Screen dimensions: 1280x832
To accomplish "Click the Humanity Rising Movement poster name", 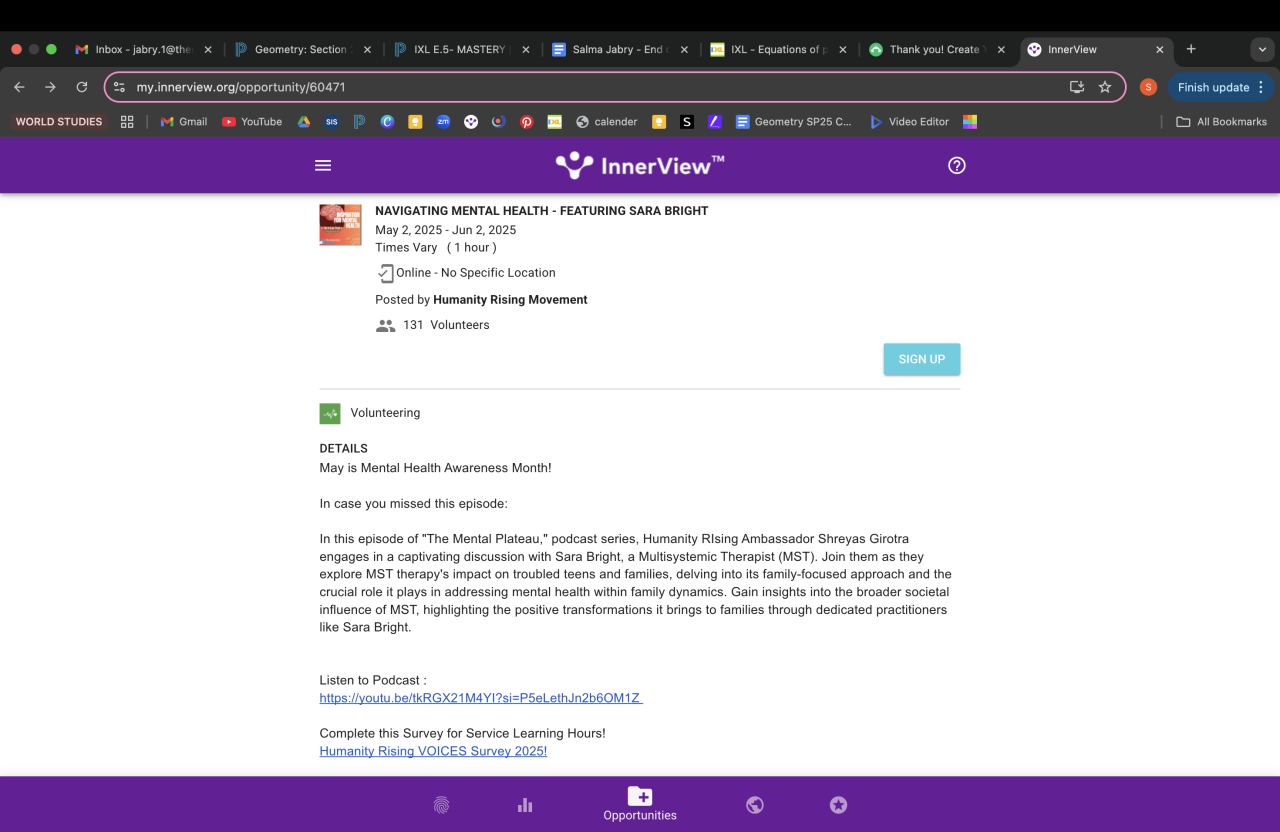I will [x=510, y=300].
